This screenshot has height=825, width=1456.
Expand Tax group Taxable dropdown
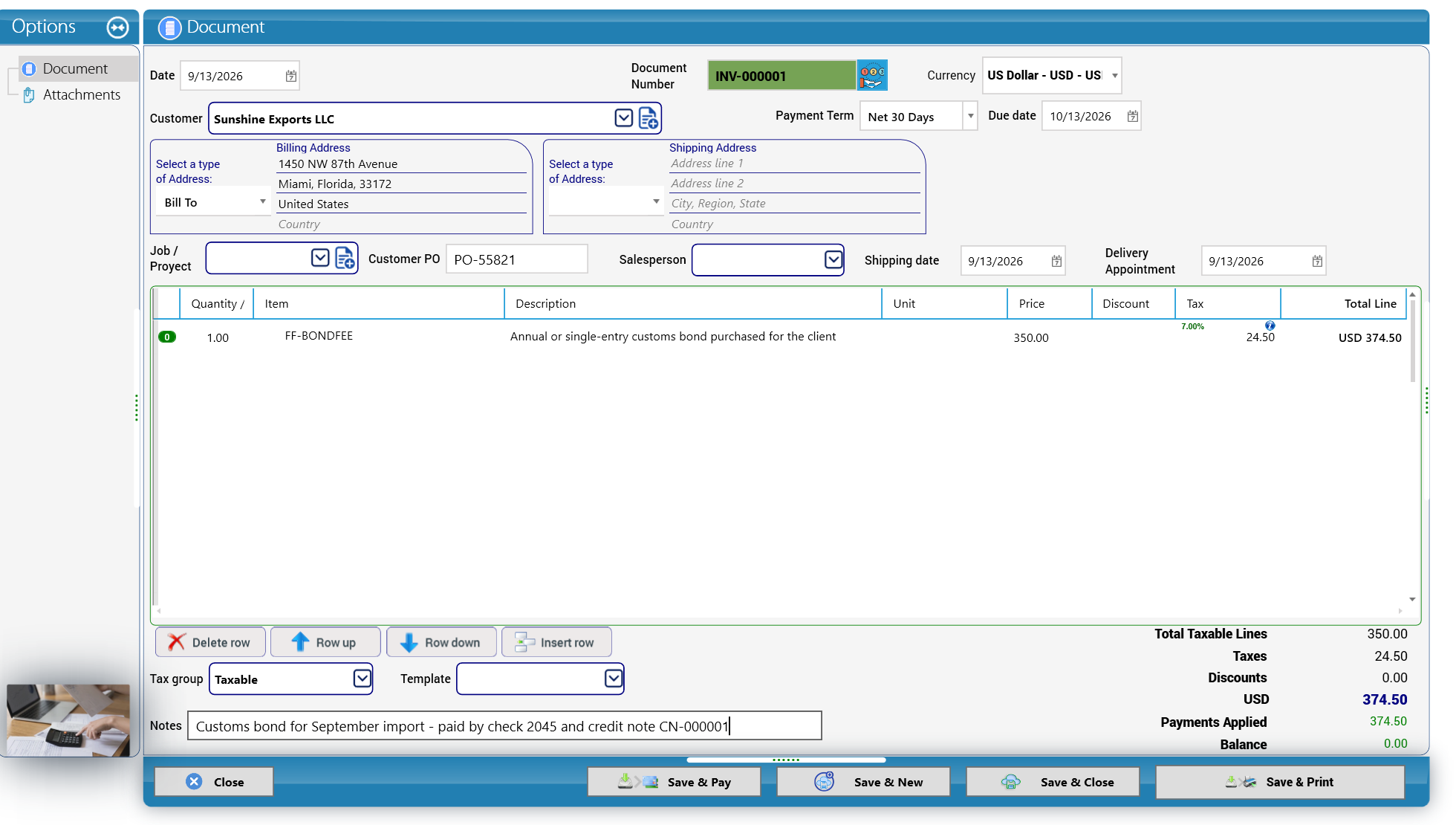pos(362,679)
